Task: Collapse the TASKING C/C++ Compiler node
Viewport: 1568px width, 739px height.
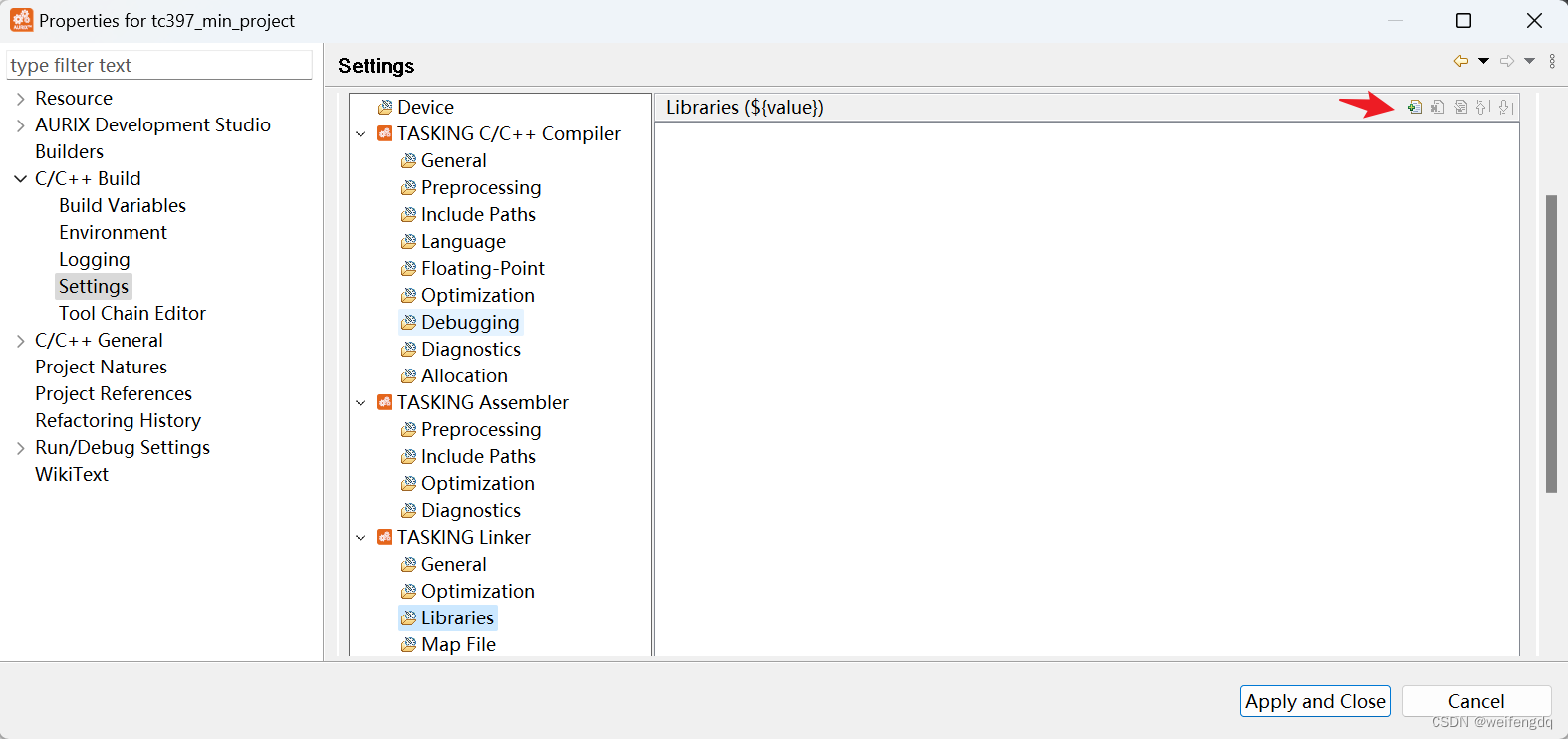Action: (x=361, y=134)
